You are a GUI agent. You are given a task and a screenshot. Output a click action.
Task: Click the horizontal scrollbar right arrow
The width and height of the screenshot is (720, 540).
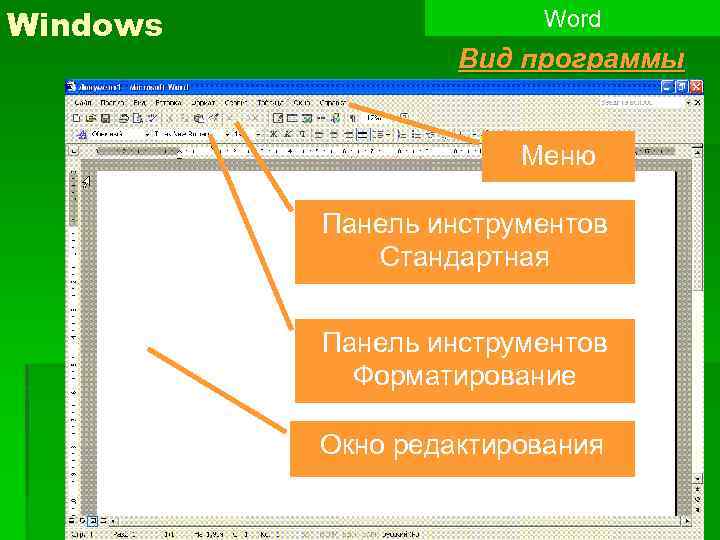(x=687, y=521)
